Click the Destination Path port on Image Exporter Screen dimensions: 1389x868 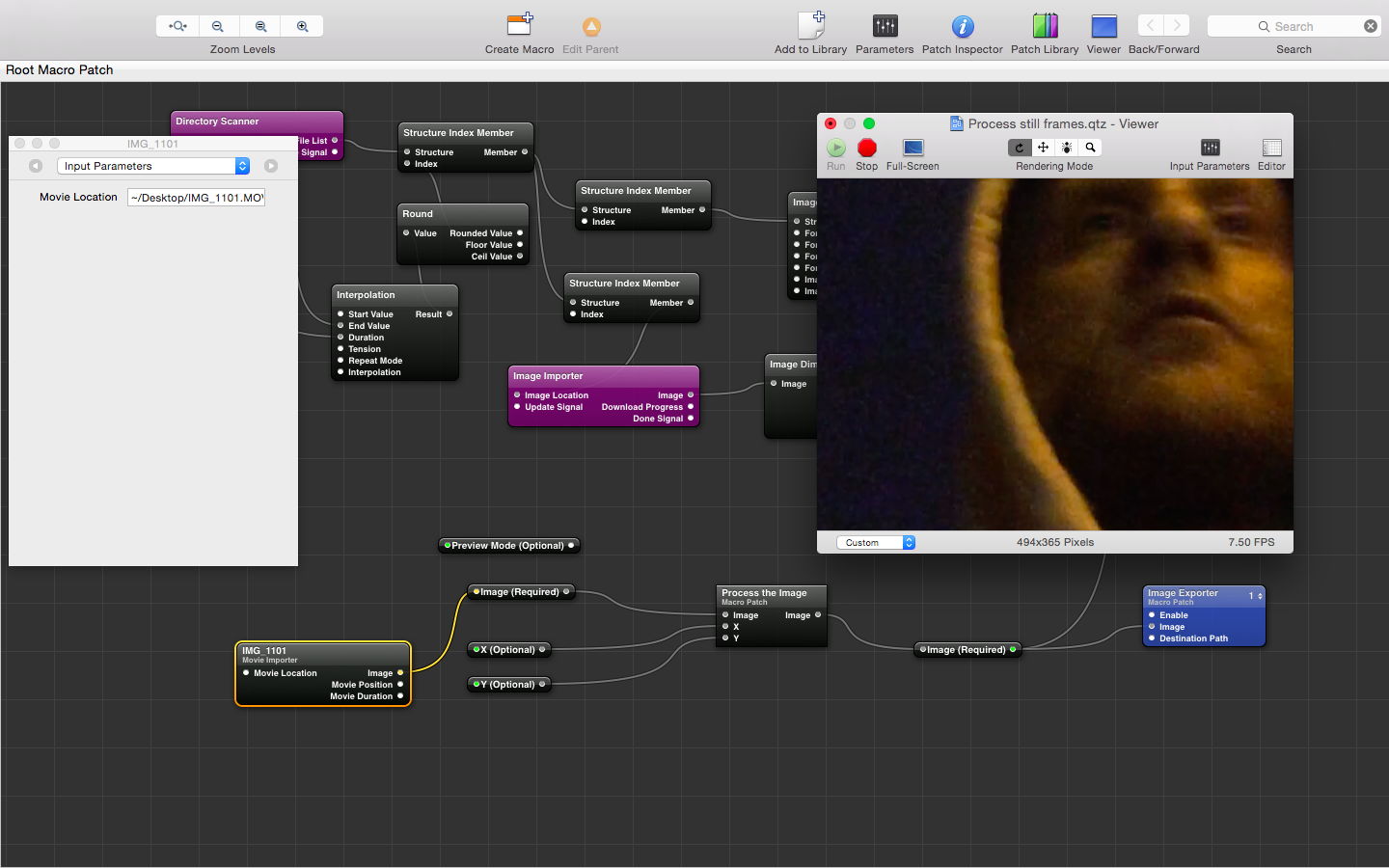coord(1152,638)
